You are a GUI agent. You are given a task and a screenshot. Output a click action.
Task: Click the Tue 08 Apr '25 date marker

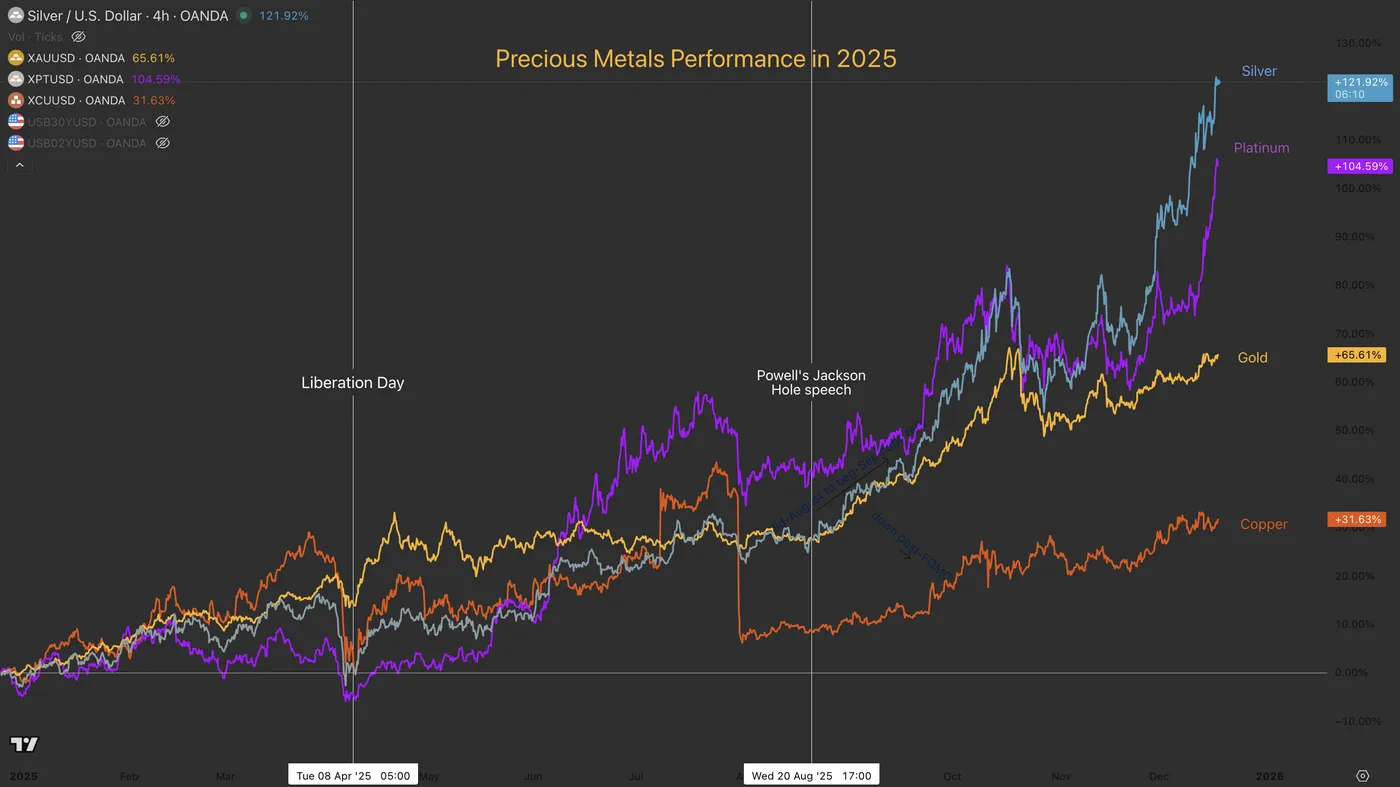[x=353, y=776]
